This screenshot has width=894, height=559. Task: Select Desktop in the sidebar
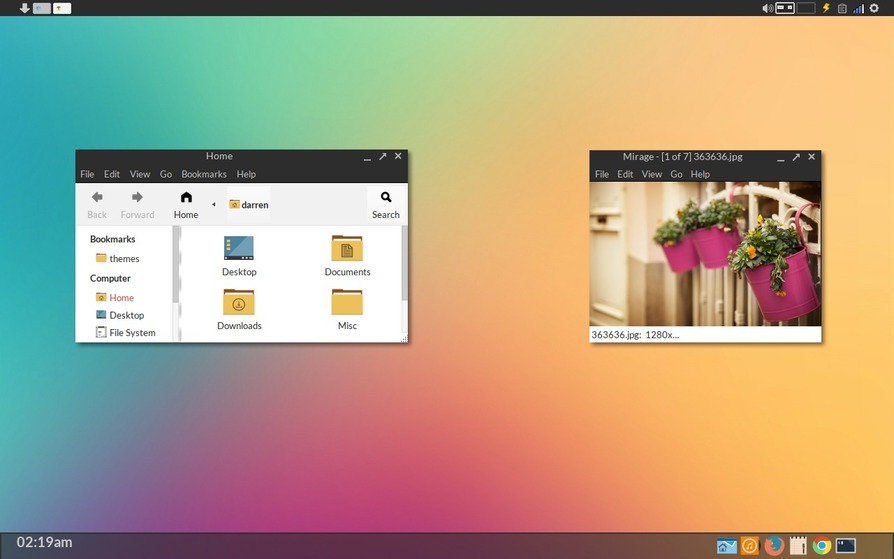pyautogui.click(x=120, y=315)
